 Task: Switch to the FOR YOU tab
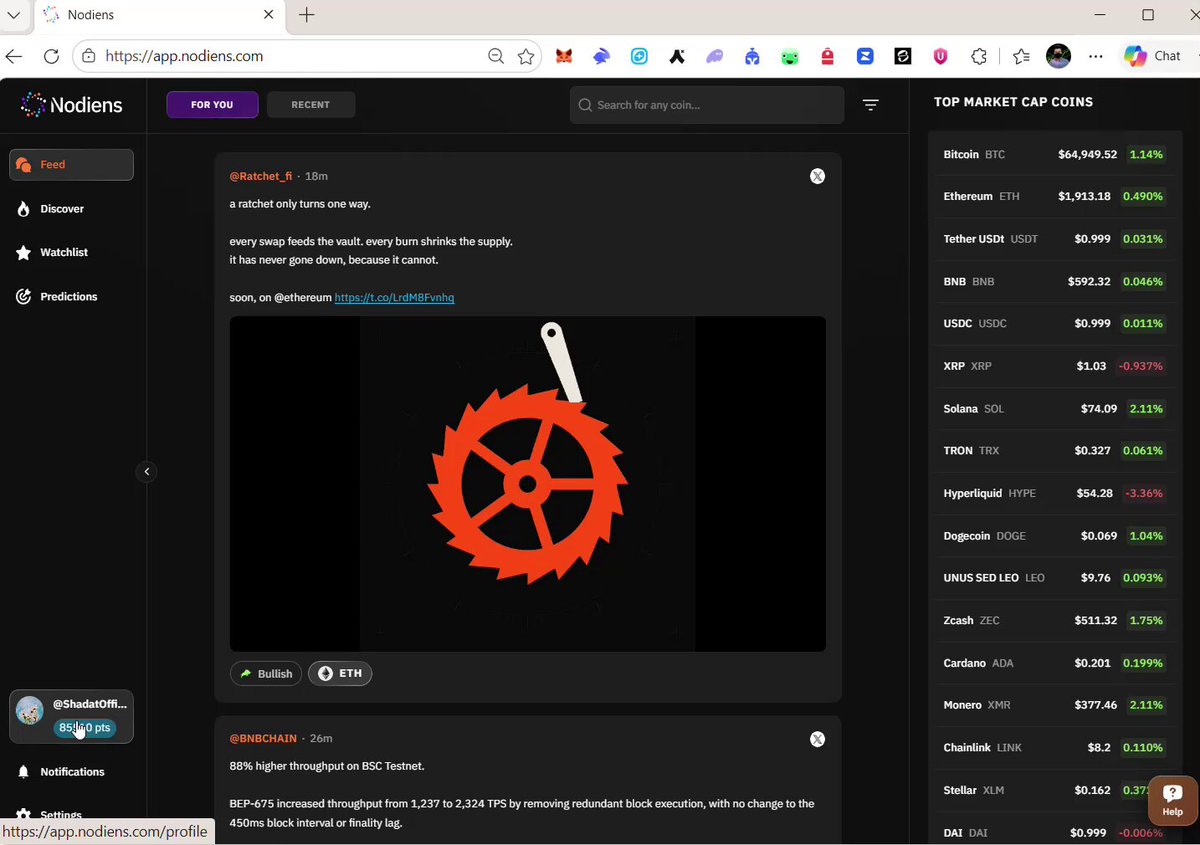pos(212,105)
